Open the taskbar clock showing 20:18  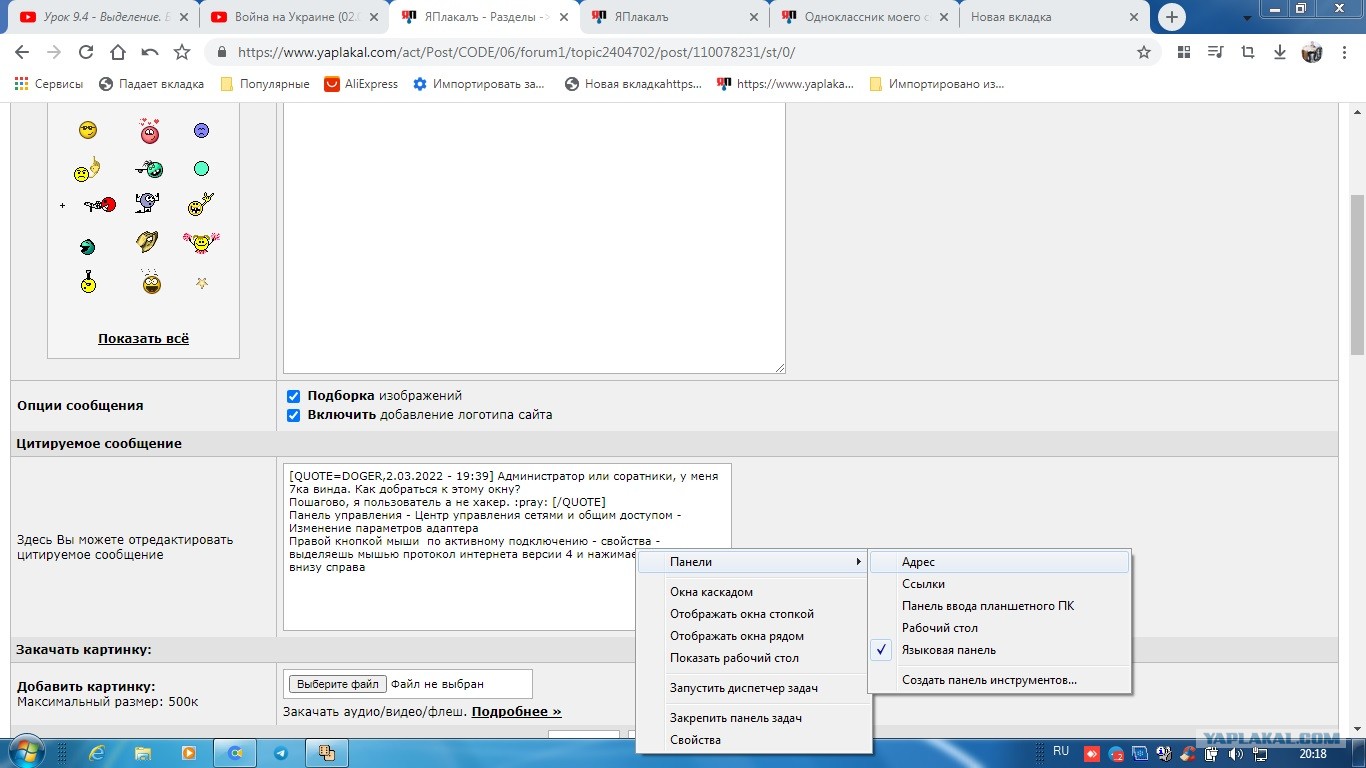click(1313, 753)
